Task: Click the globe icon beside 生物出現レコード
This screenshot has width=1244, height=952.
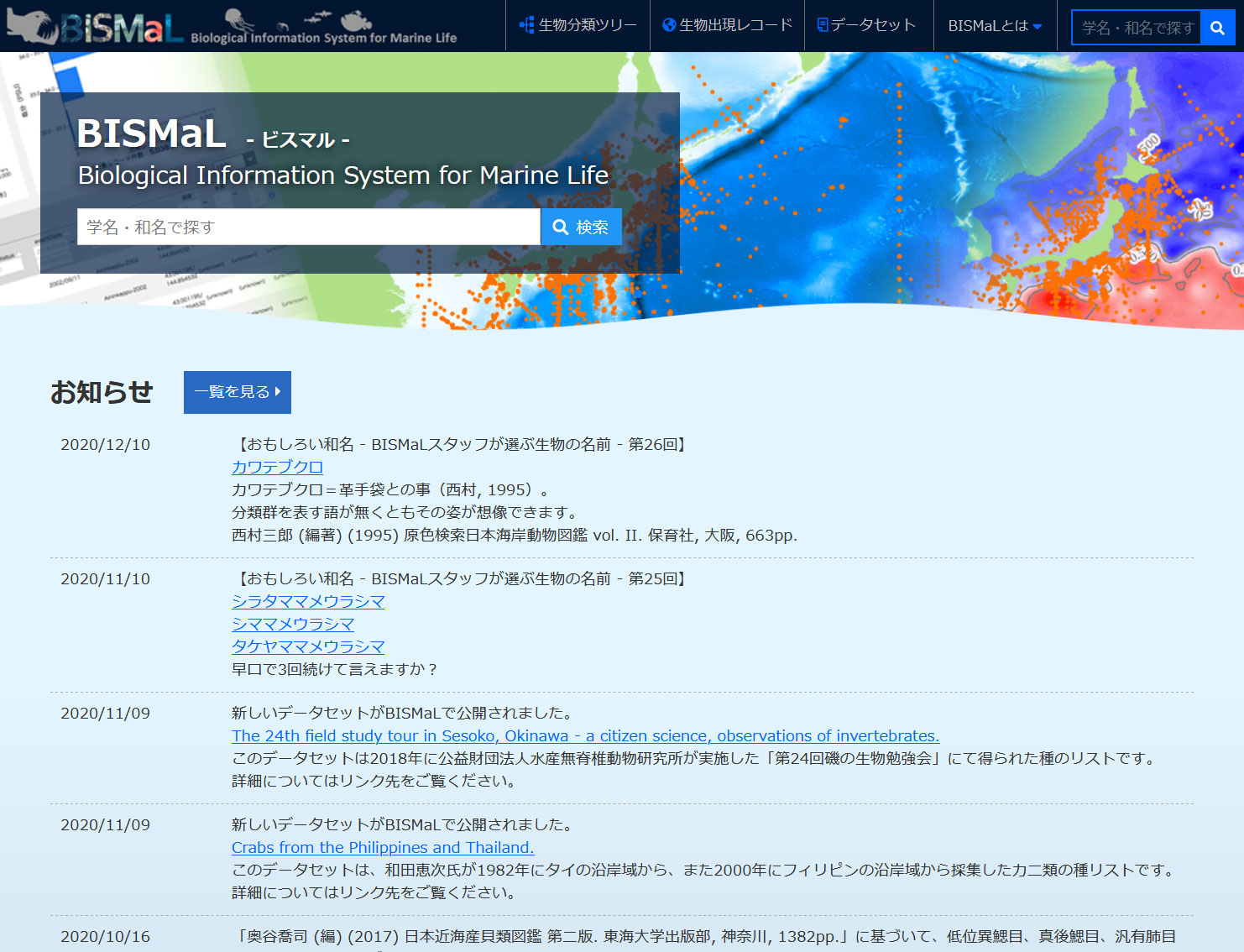Action: pos(669,25)
